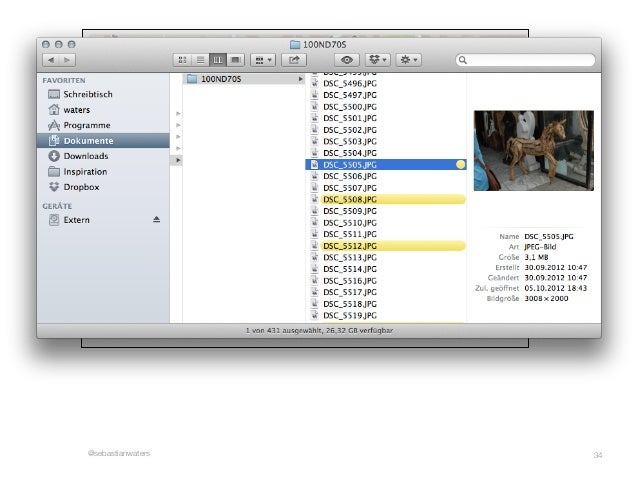The image size is (638, 479).
Task: Open the Action gear menu
Action: click(x=409, y=60)
